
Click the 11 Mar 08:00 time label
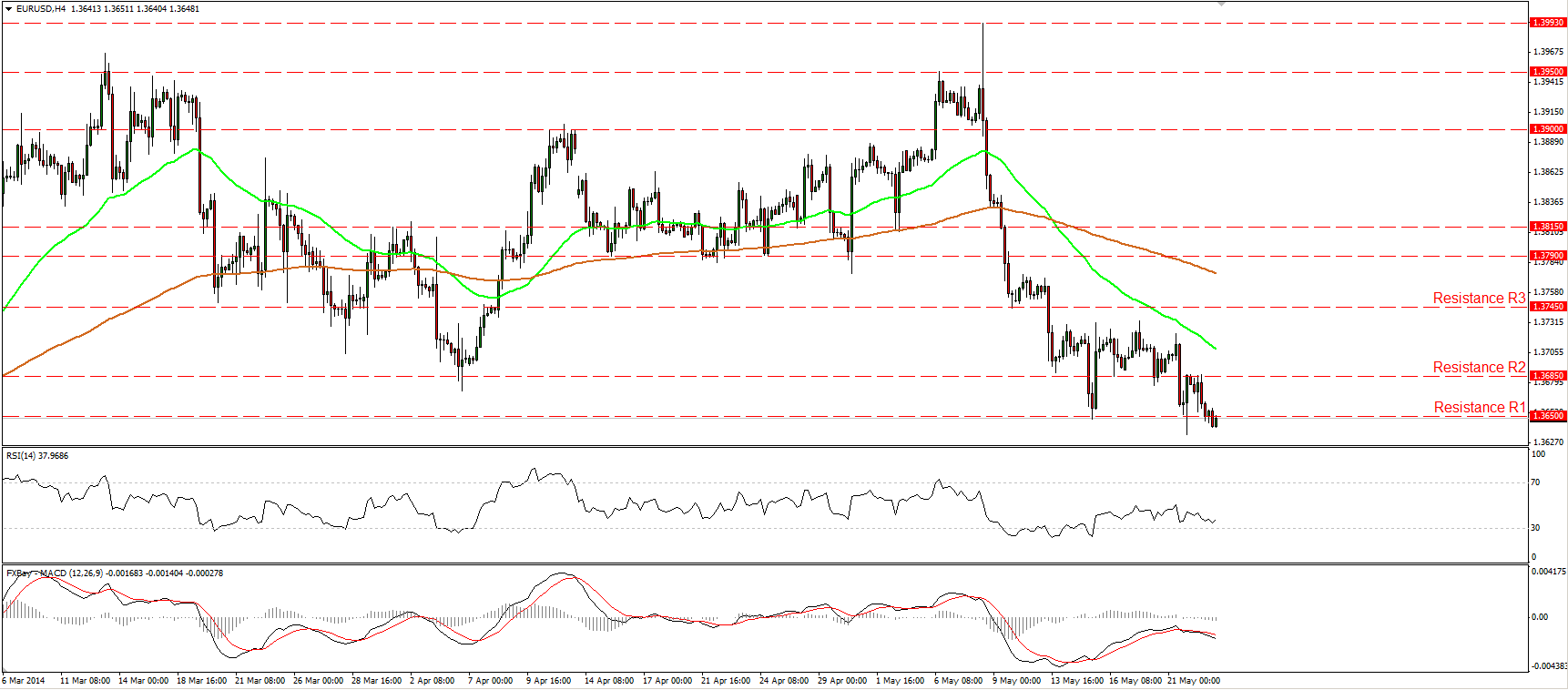(x=85, y=680)
